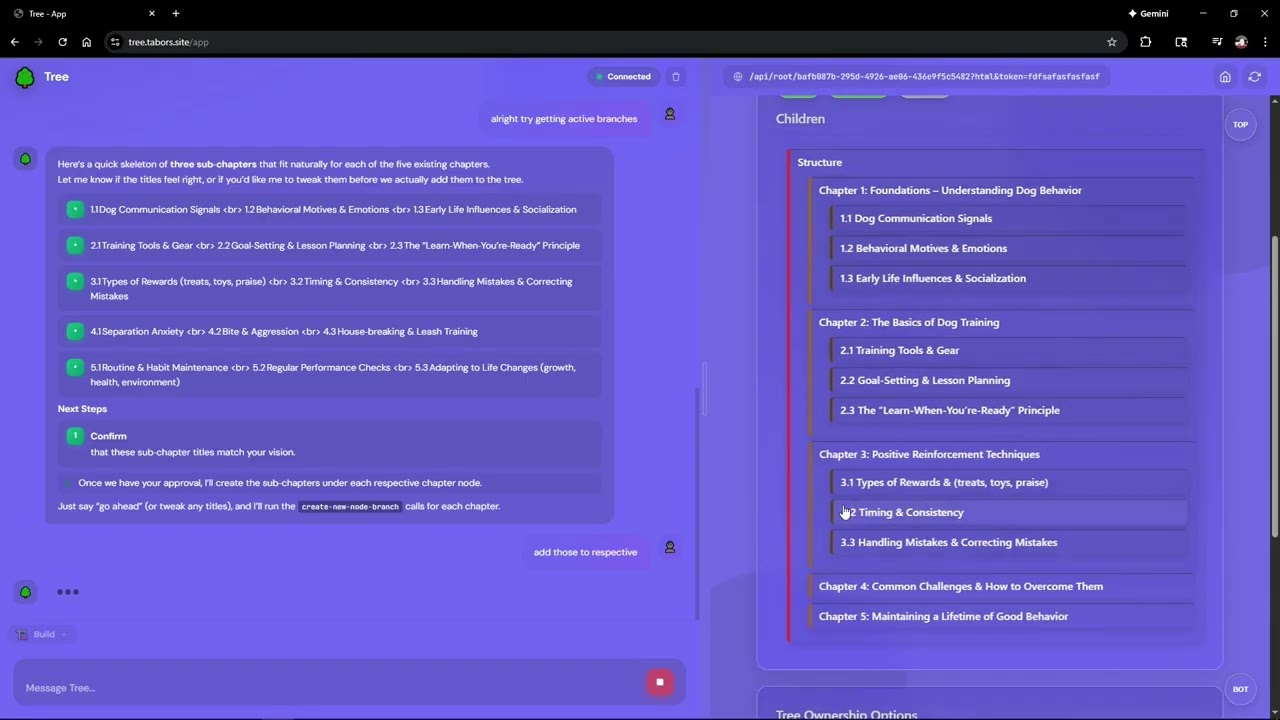This screenshot has height=720, width=1280.
Task: Click the chat panel scrollbar
Action: [698, 502]
